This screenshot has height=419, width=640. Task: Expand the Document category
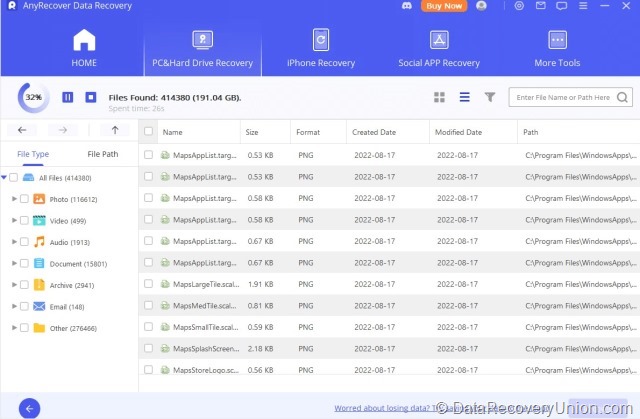14,263
